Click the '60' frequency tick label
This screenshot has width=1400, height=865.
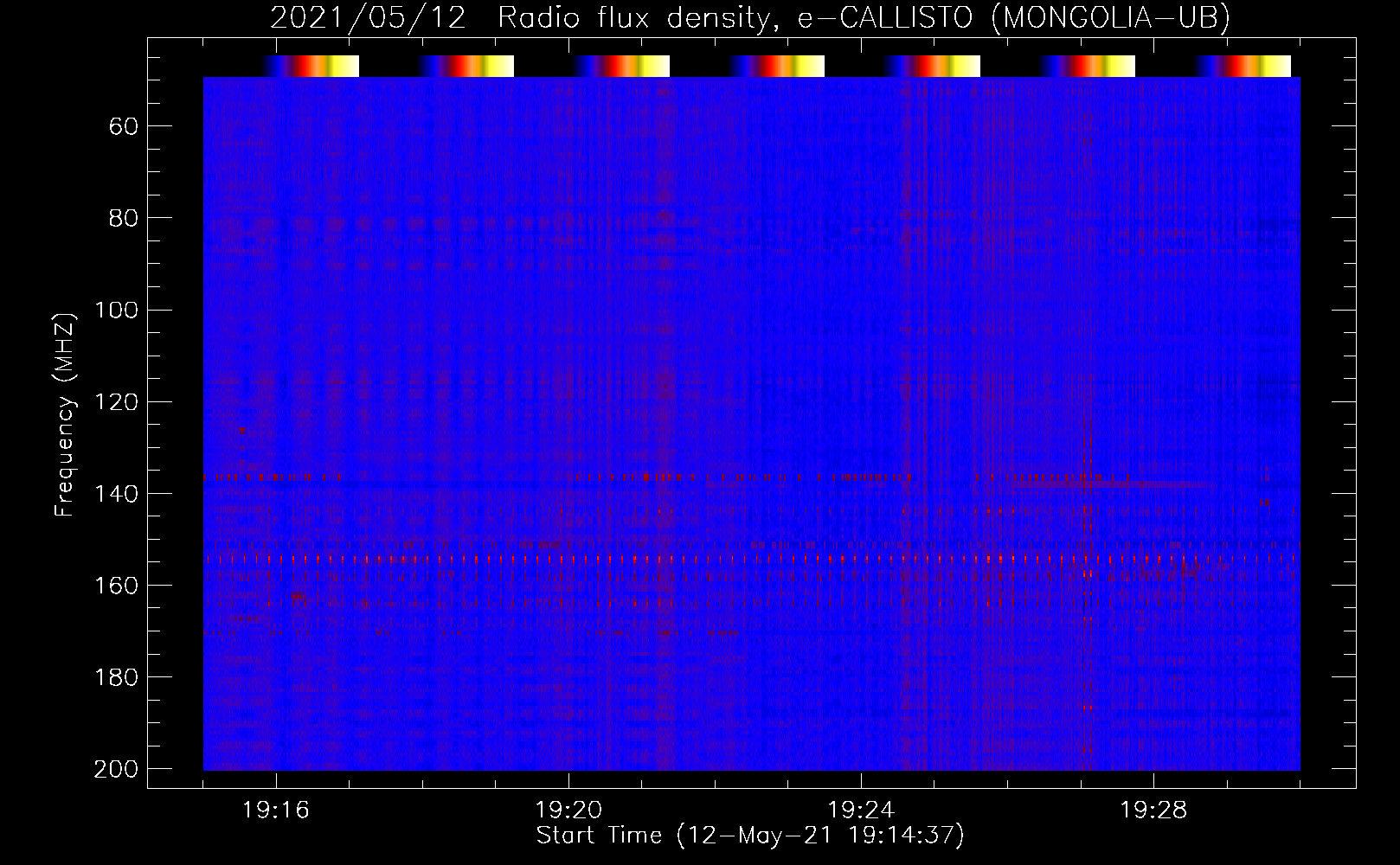124,126
